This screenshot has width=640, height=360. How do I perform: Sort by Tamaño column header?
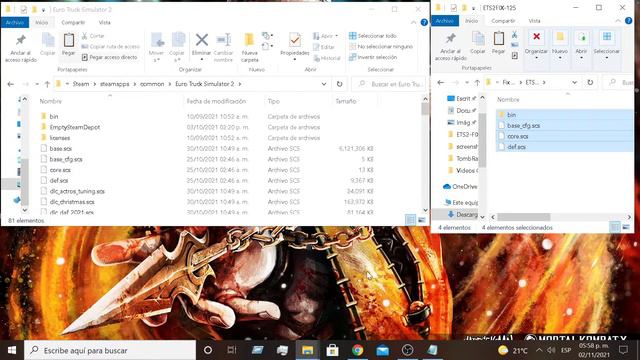point(346,101)
